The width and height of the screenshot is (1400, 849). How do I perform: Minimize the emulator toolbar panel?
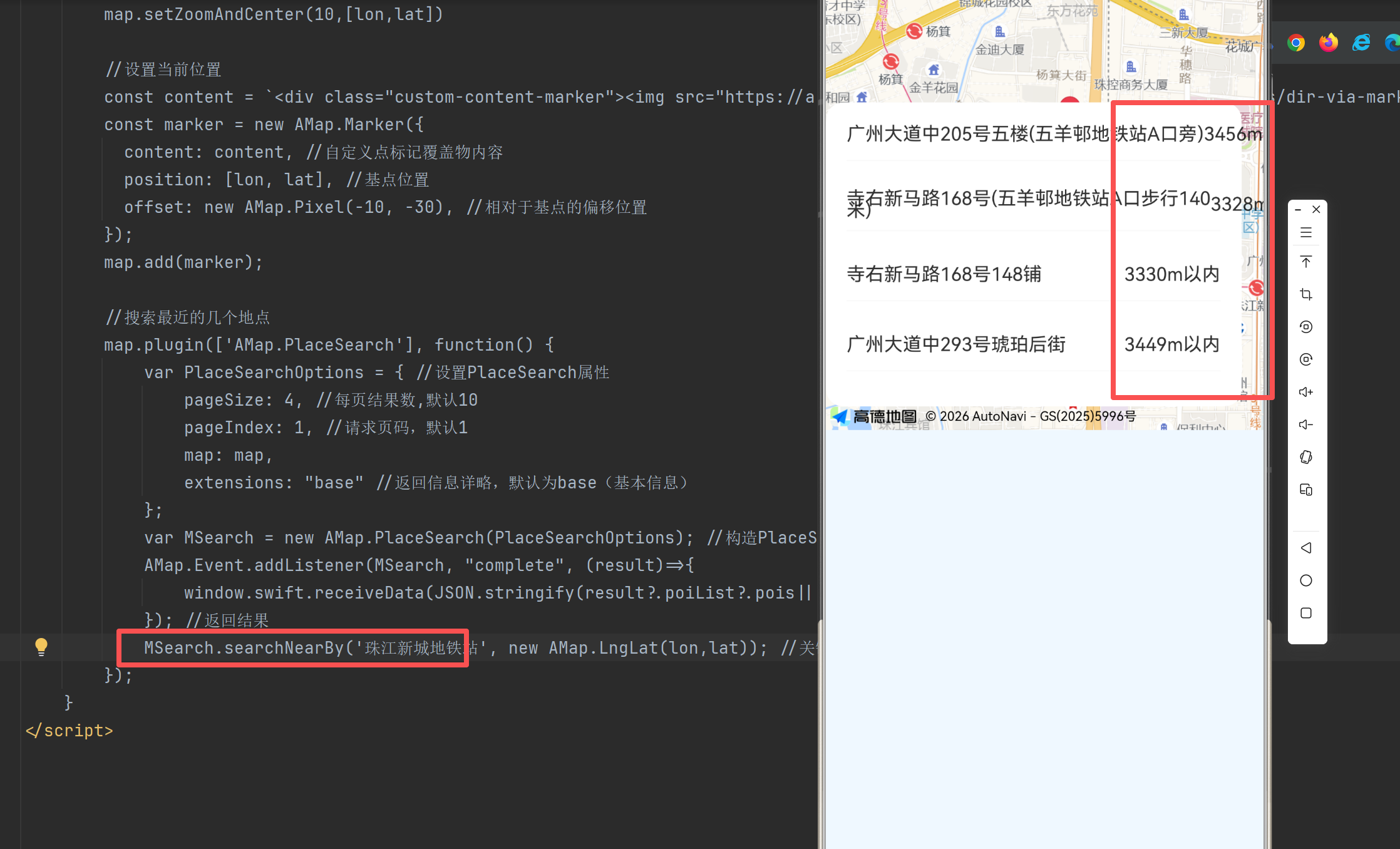coord(1299,210)
